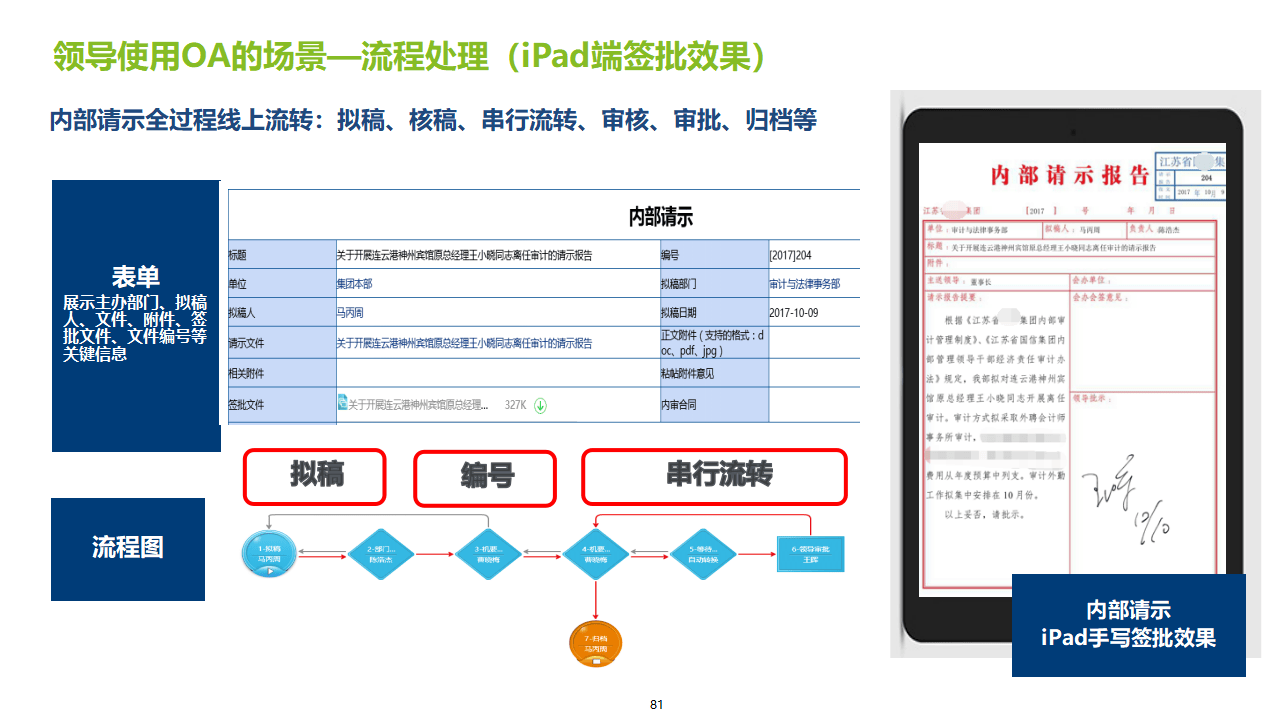The width and height of the screenshot is (1280, 720).
Task: Click the 拟稿人 label cell in the form
Action: pos(282,313)
